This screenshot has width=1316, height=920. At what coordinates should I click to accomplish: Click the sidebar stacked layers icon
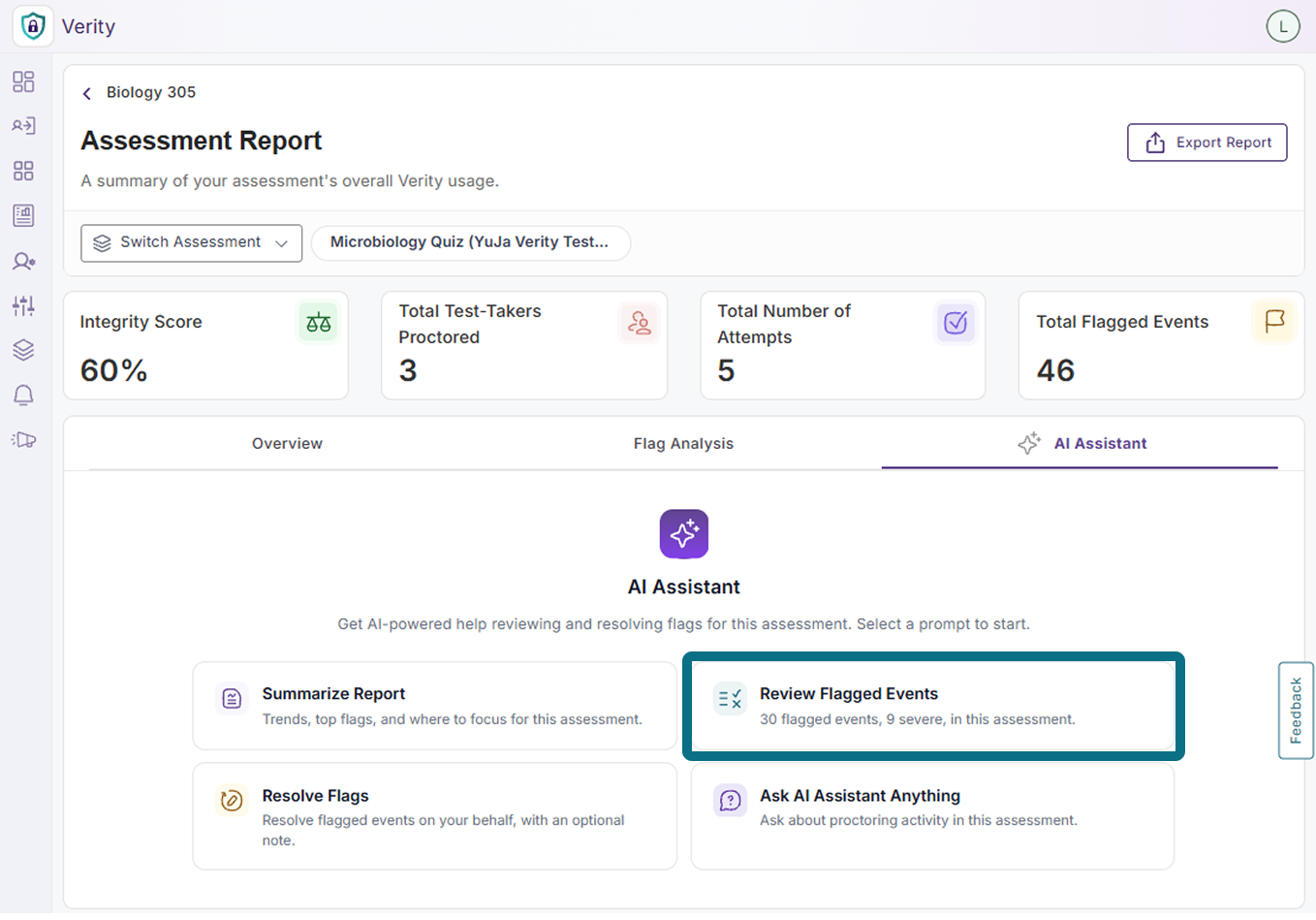[23, 350]
